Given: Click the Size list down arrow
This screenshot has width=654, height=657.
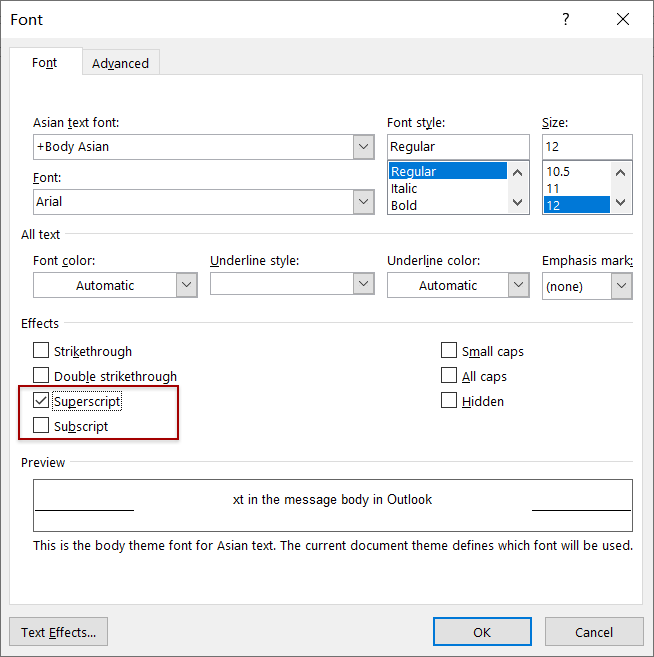Looking at the screenshot, I should pyautogui.click(x=620, y=203).
